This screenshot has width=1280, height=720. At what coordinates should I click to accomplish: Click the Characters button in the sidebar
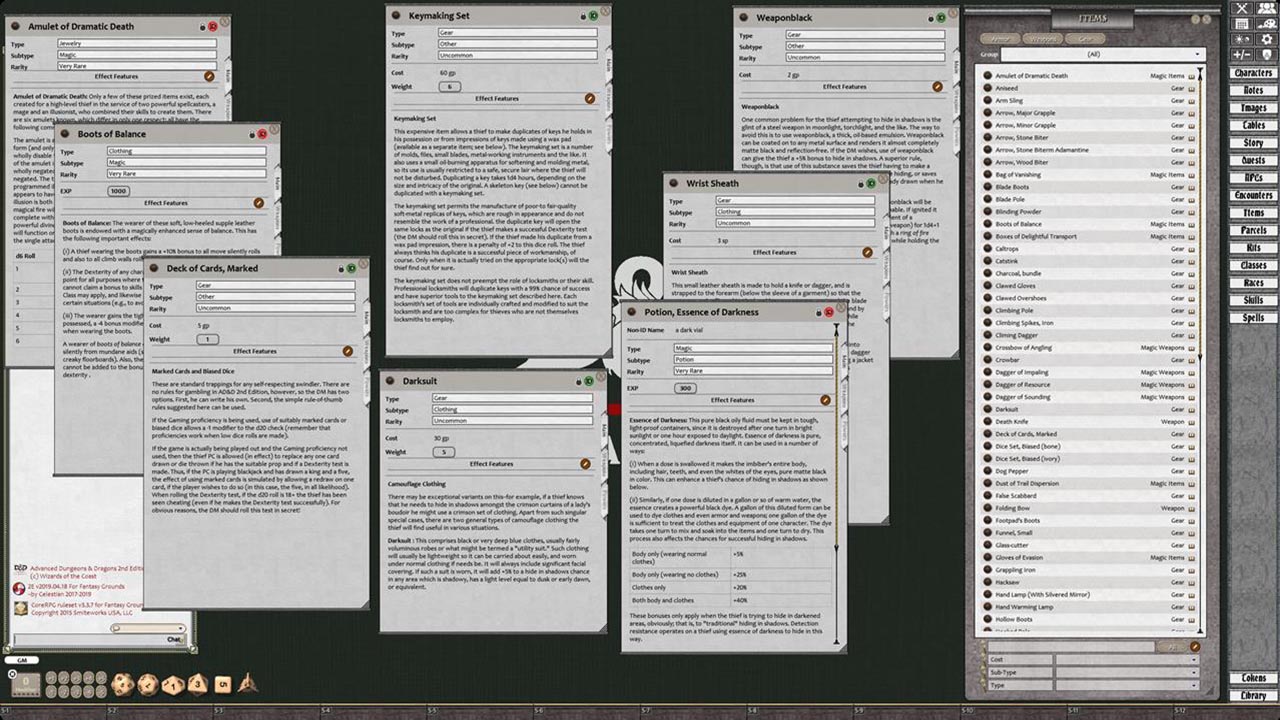(1252, 73)
